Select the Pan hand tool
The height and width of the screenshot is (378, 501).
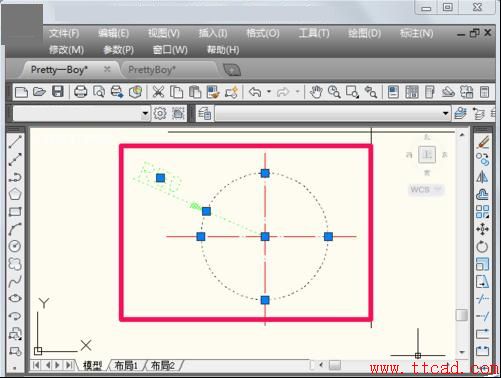pos(316,92)
